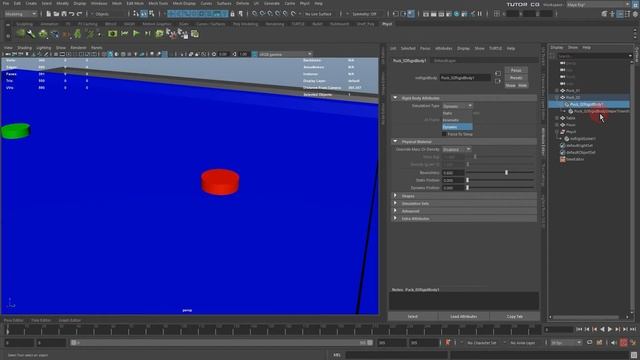The image size is (640, 360).
Task: Toggle Symmetry: Off setting
Action: click(x=364, y=14)
